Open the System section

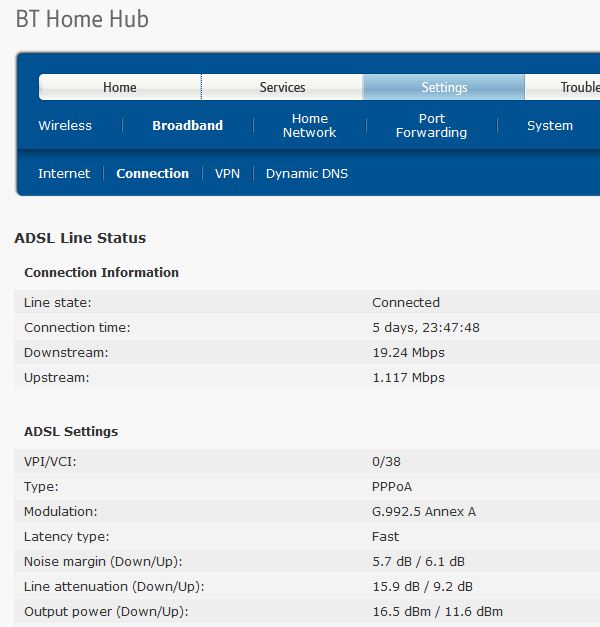pos(550,126)
